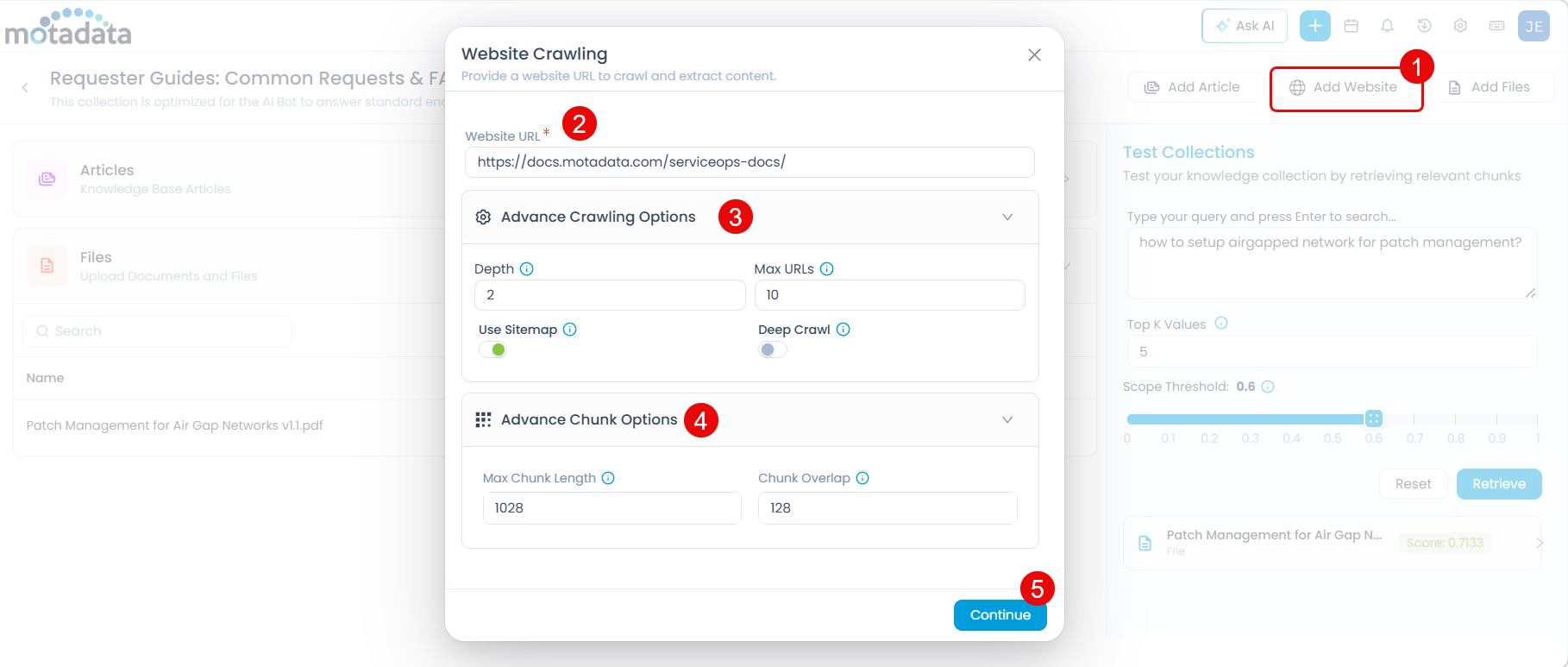
Task: Click the Advance Crawling Options gear icon
Action: [x=484, y=217]
